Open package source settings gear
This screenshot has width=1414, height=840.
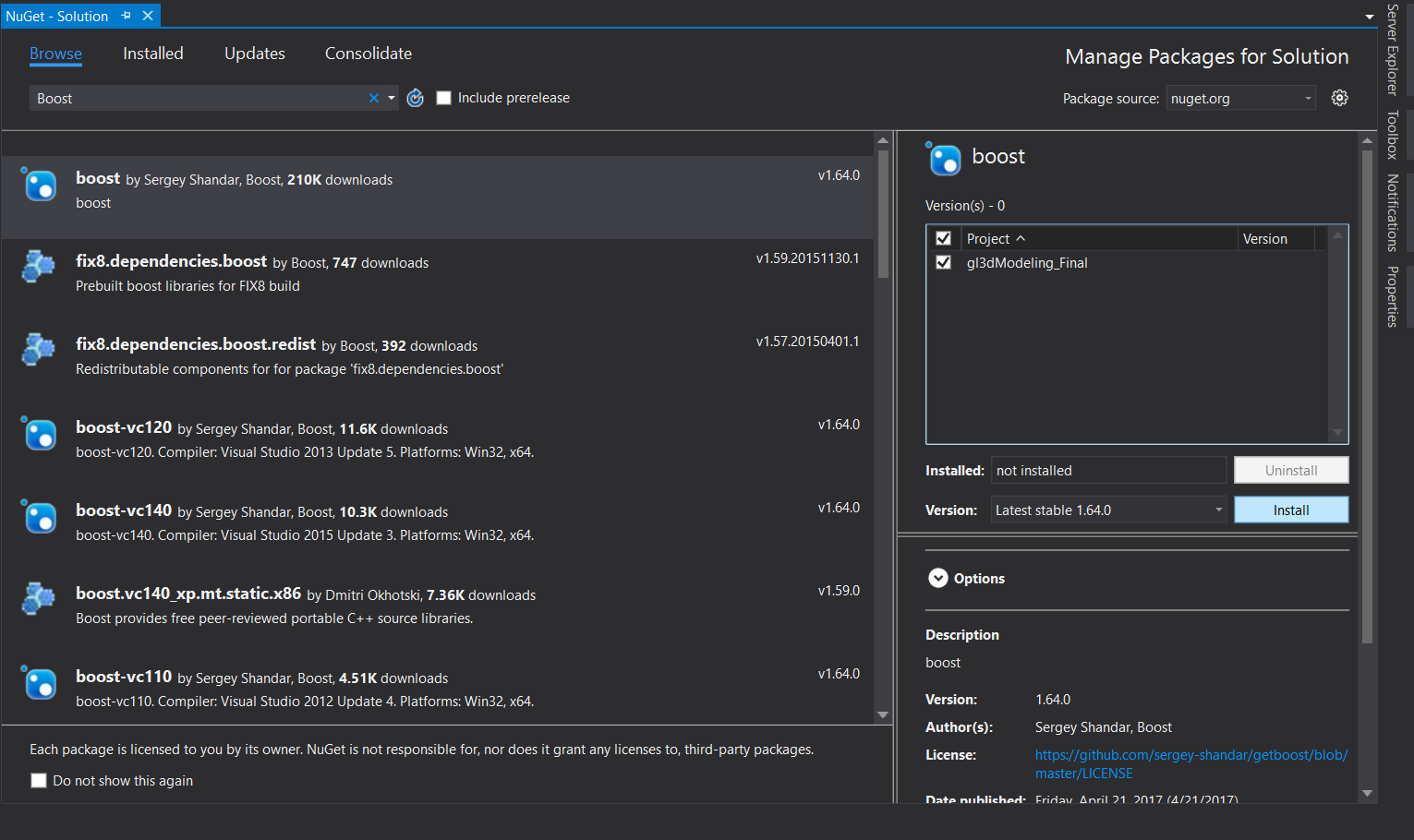coord(1339,98)
